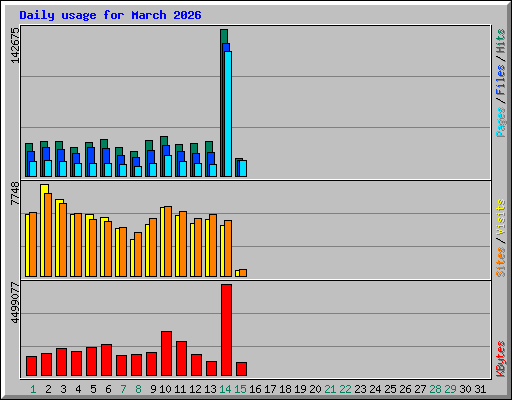Click the Files legend label
Image resolution: width=512 pixels, height=400 pixels.
[501, 80]
